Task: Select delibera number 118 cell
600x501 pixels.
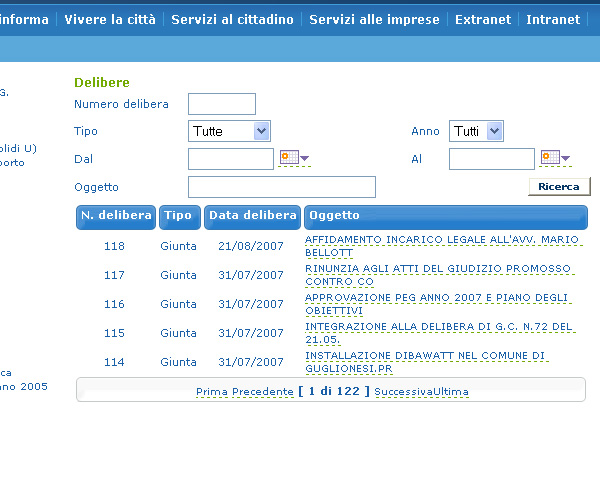Action: point(114,246)
